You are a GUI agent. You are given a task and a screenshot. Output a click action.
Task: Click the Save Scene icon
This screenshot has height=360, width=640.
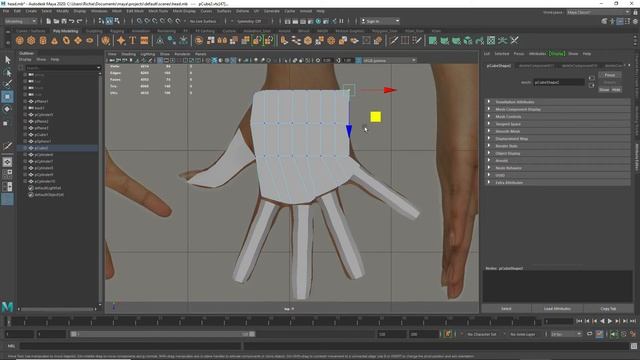64,21
